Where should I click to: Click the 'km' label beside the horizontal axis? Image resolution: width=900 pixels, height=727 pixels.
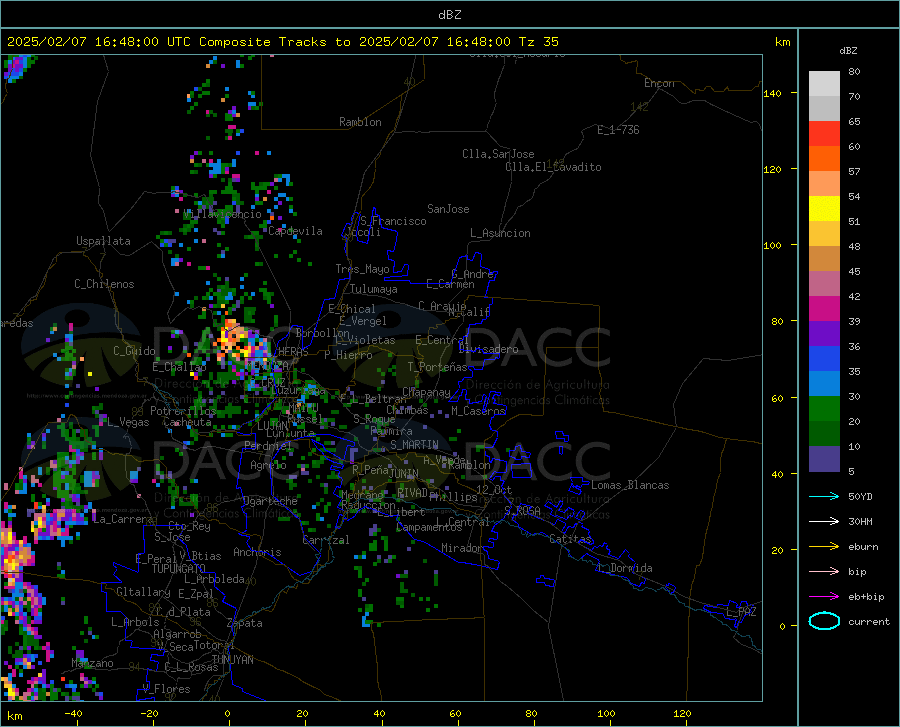click(x=14, y=716)
